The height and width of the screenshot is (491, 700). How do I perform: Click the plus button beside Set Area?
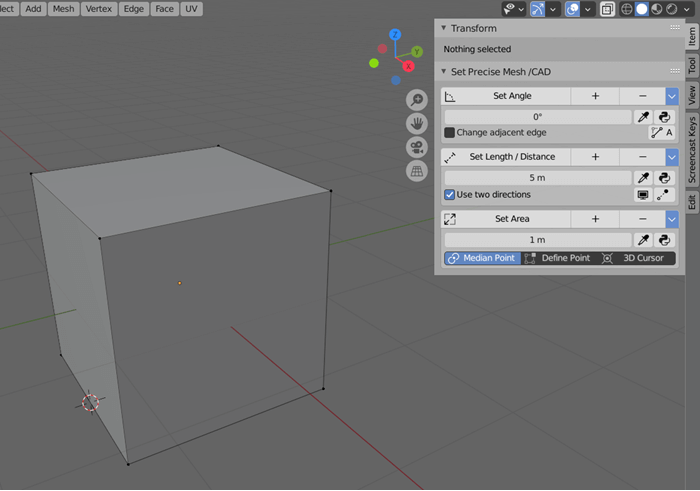click(595, 219)
